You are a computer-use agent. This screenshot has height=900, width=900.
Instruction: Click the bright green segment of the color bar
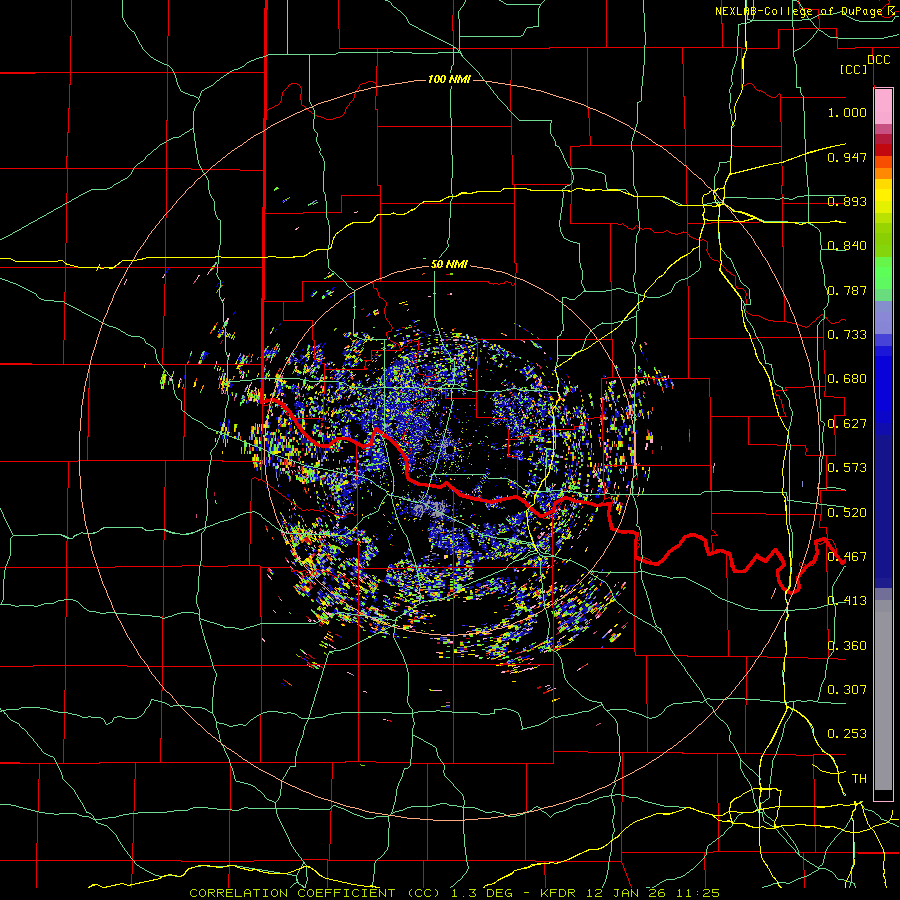[883, 272]
